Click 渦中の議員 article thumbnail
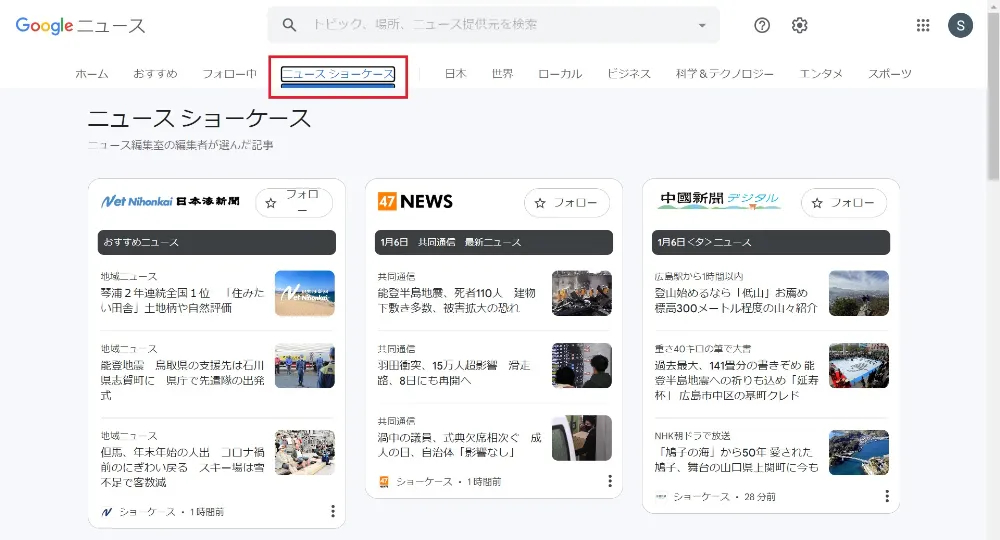Viewport: 1000px width, 540px height. 582,438
